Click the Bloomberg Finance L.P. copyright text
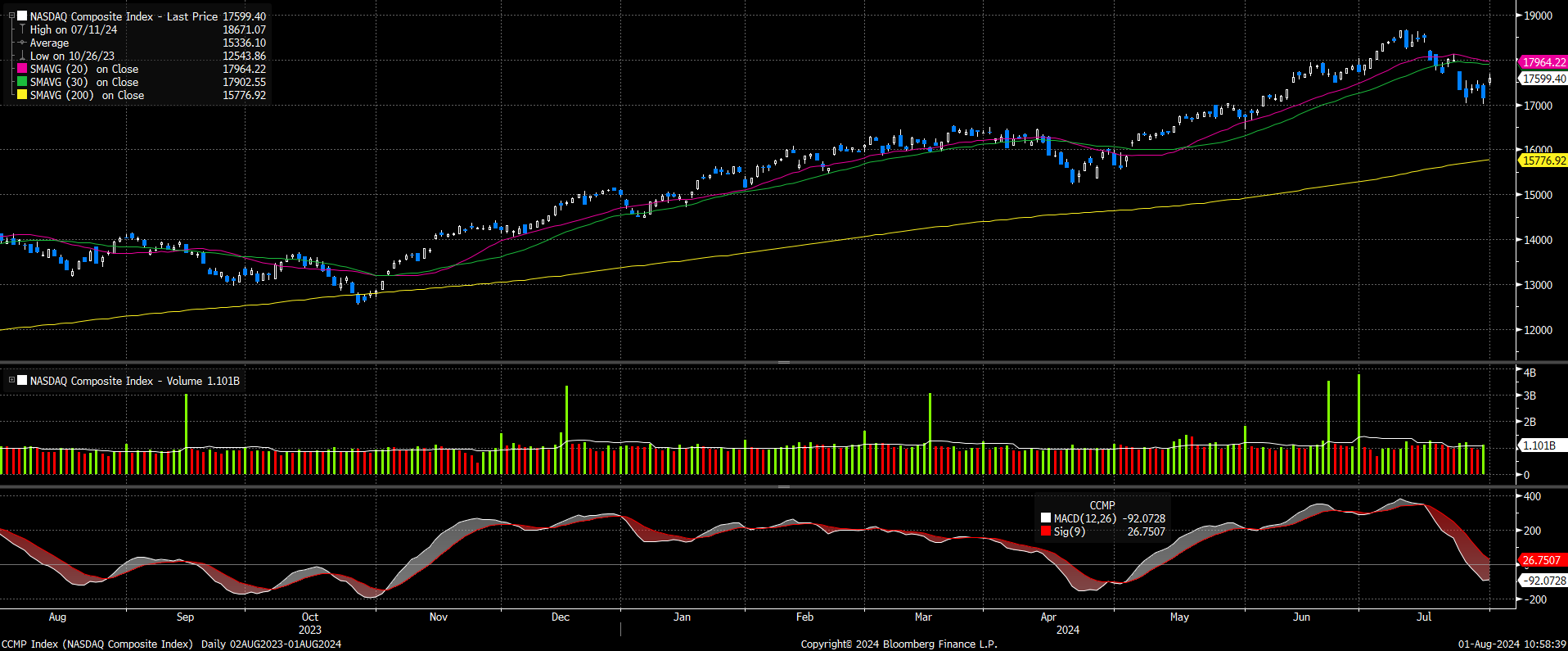1568x651 pixels. [x=899, y=644]
